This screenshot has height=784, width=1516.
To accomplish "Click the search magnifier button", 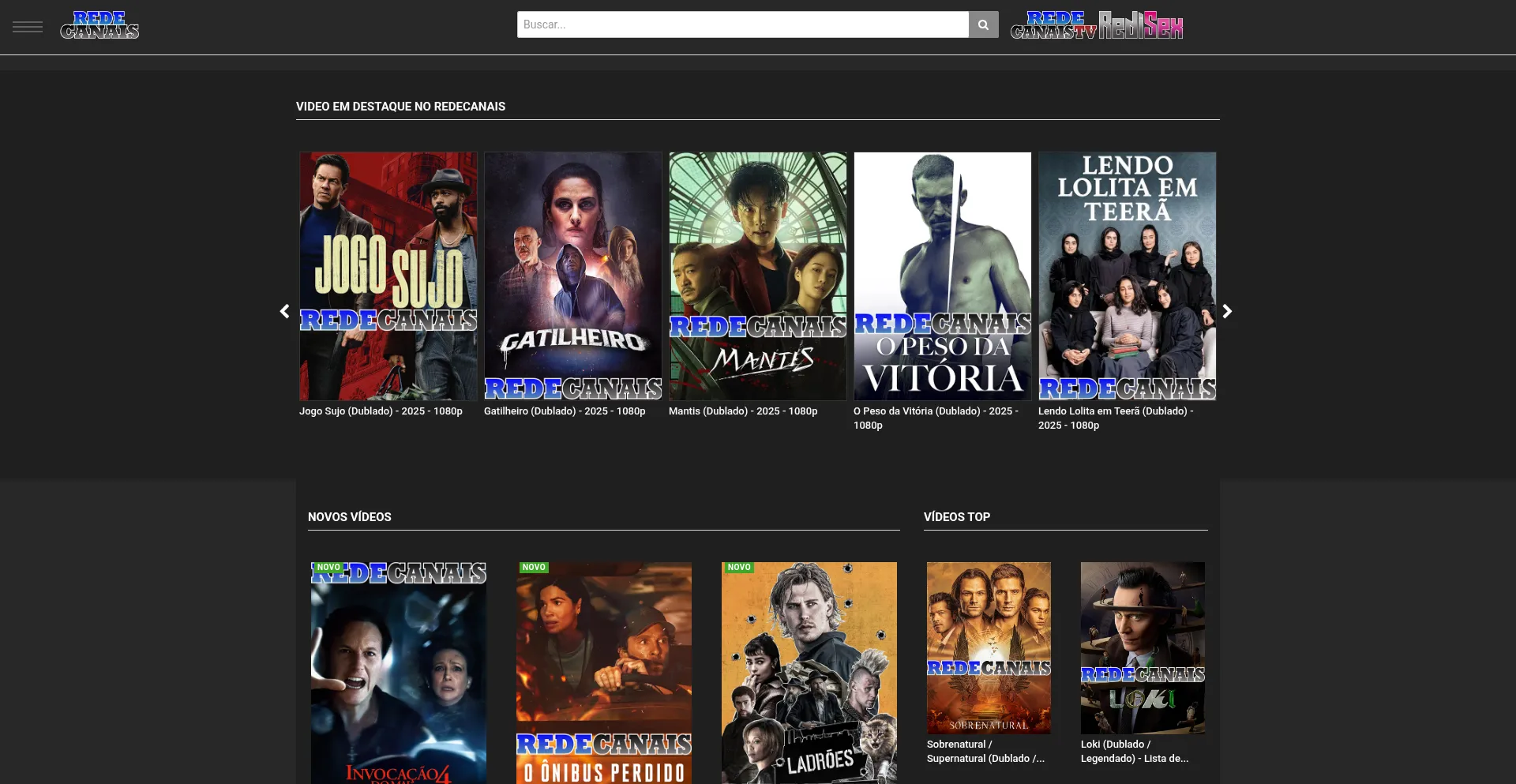I will click(x=983, y=24).
